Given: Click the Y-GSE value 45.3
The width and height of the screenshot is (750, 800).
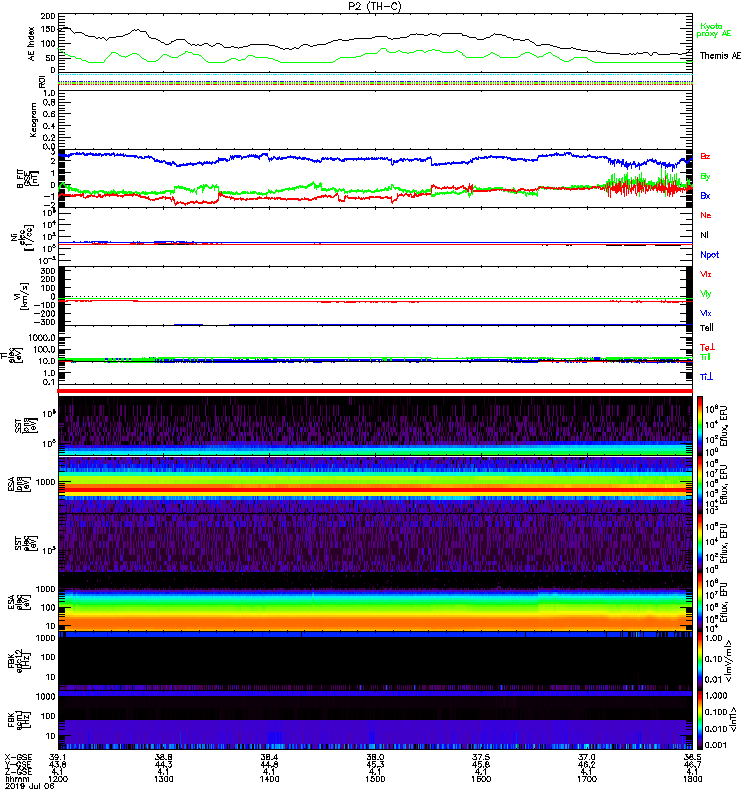Looking at the screenshot, I should [x=375, y=765].
